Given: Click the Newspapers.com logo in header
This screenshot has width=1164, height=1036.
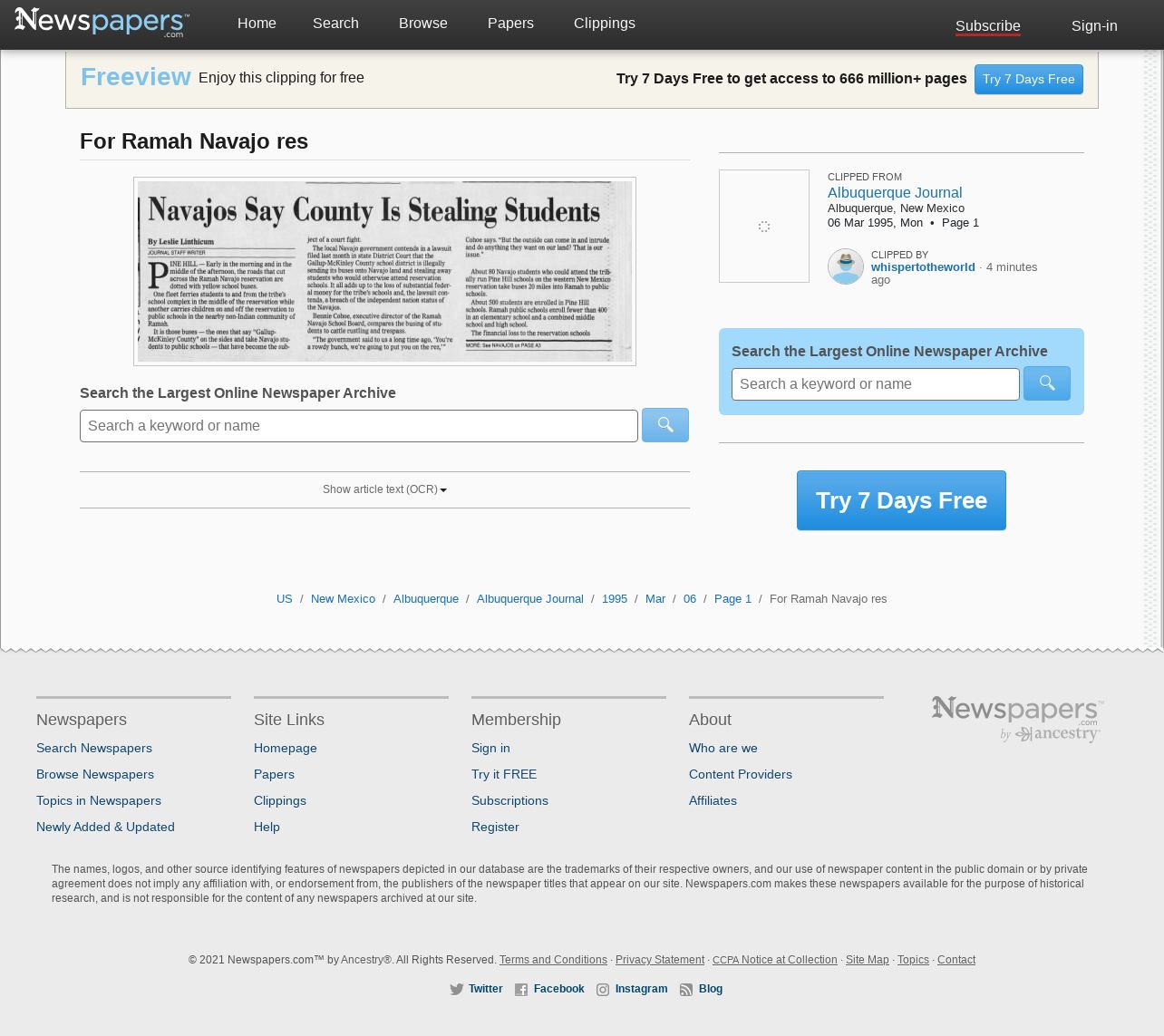Looking at the screenshot, I should 102,22.
